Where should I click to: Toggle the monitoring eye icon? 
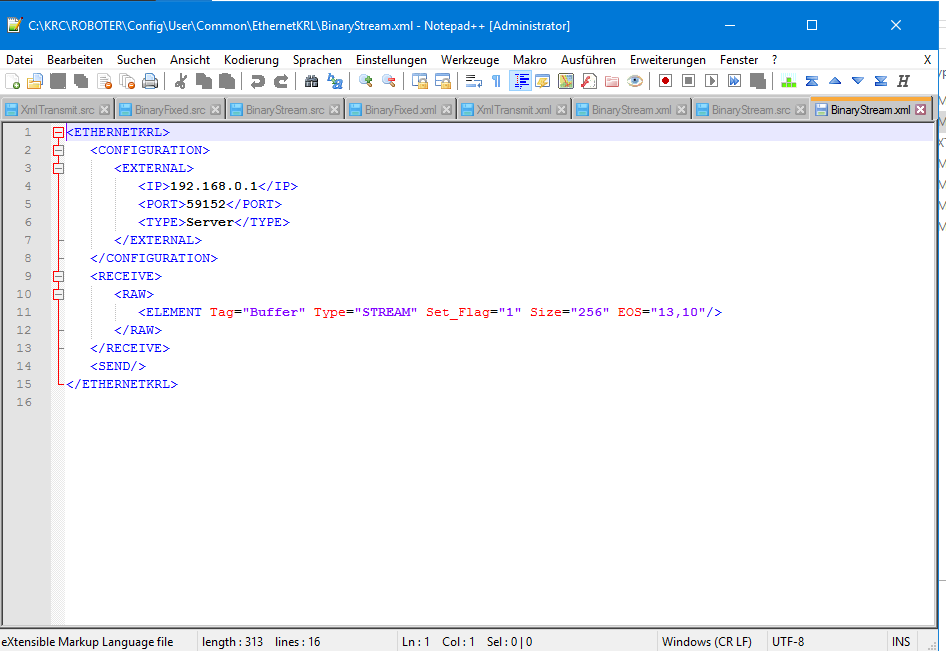[635, 81]
